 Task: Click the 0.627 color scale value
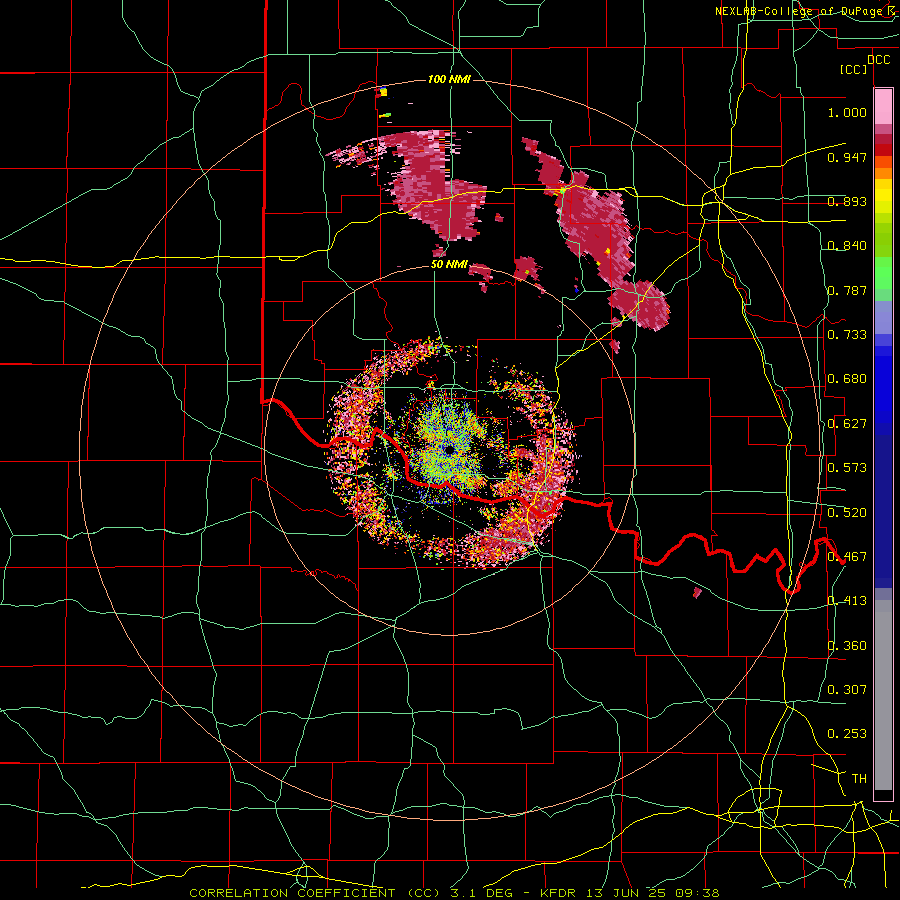[x=847, y=424]
